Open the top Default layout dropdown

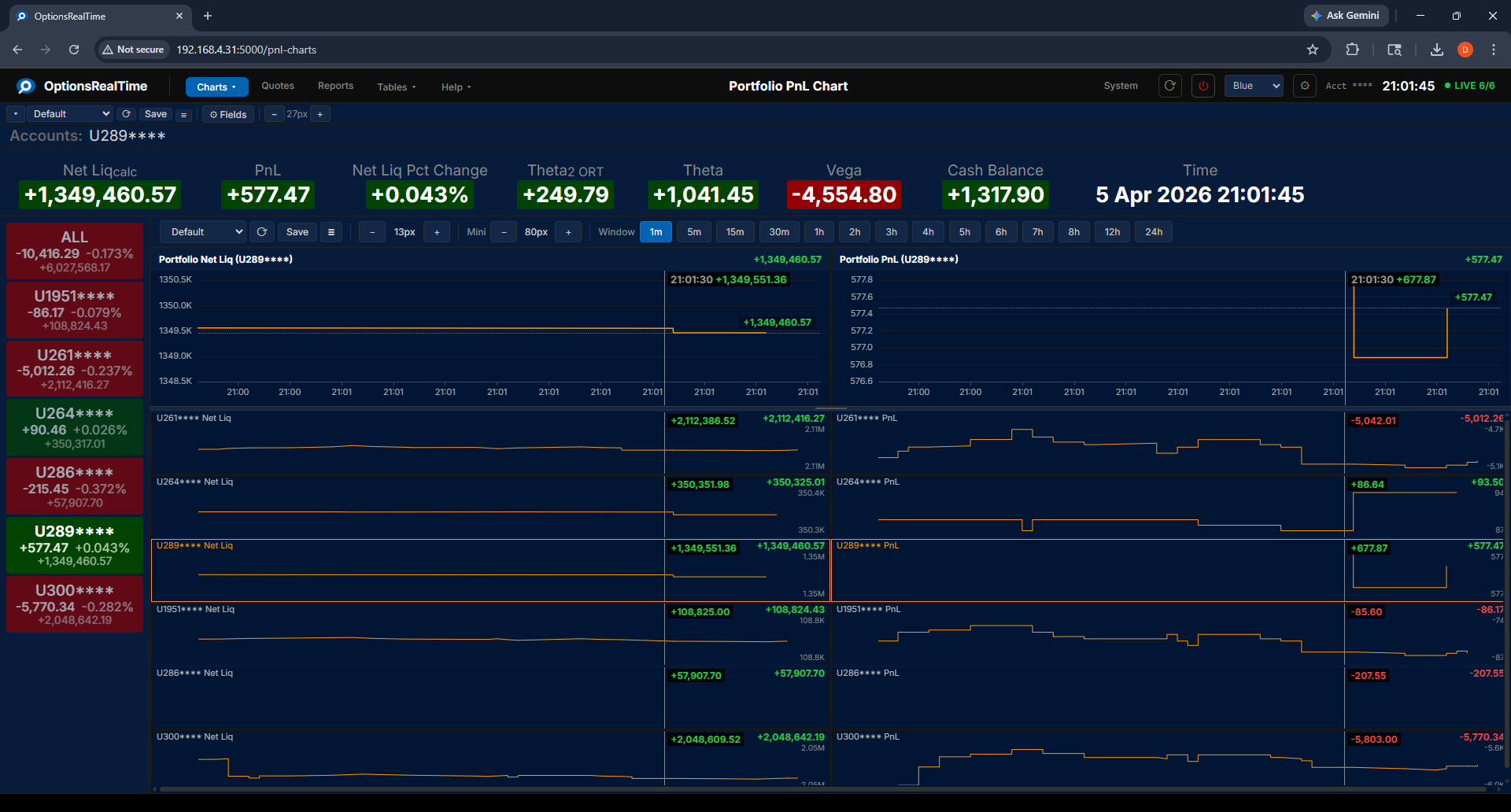point(70,114)
